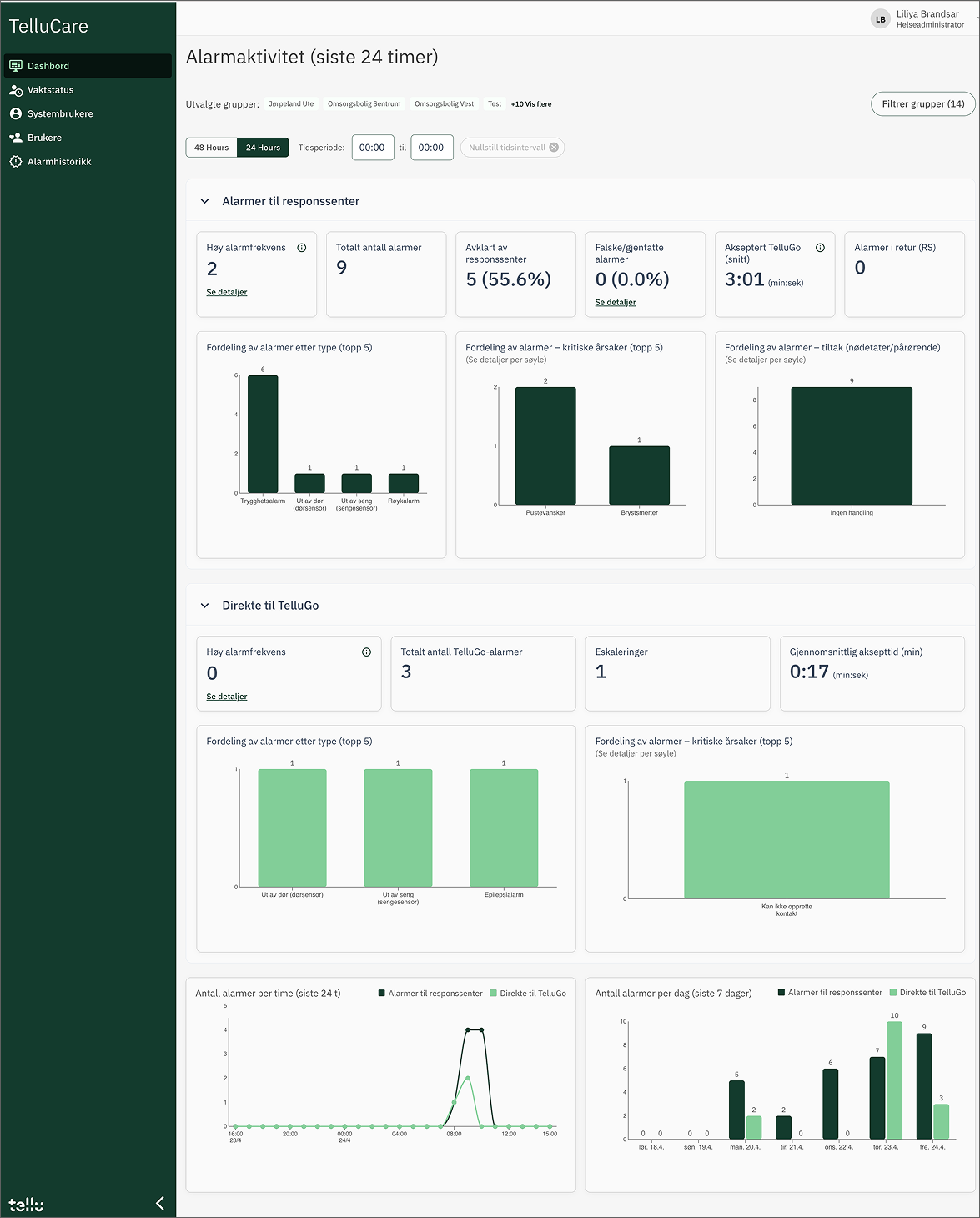
Task: Open Alarmhistorikk from the sidebar menu
Action: (59, 162)
